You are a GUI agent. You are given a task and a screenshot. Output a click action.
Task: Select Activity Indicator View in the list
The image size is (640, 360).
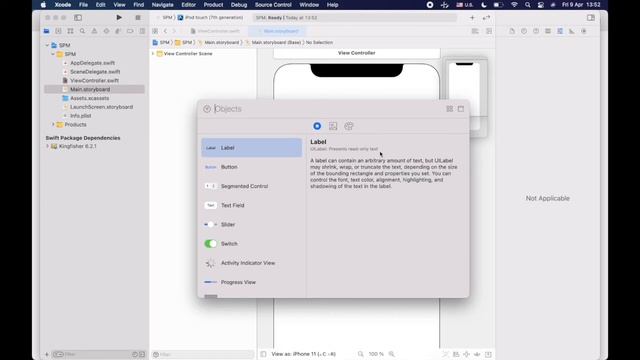[x=252, y=263]
